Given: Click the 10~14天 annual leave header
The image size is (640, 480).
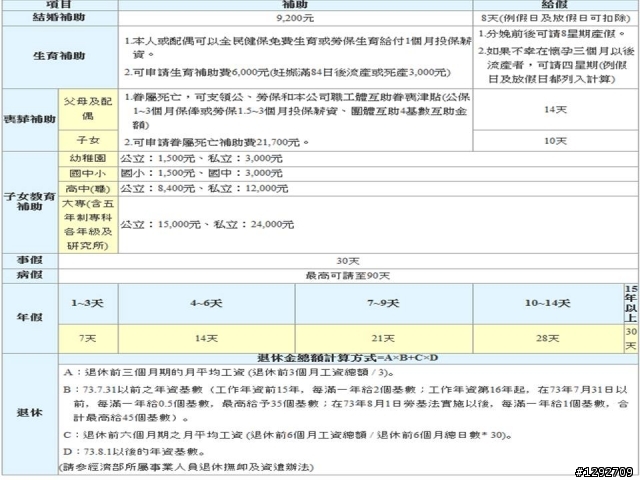Looking at the screenshot, I should pyautogui.click(x=548, y=304).
